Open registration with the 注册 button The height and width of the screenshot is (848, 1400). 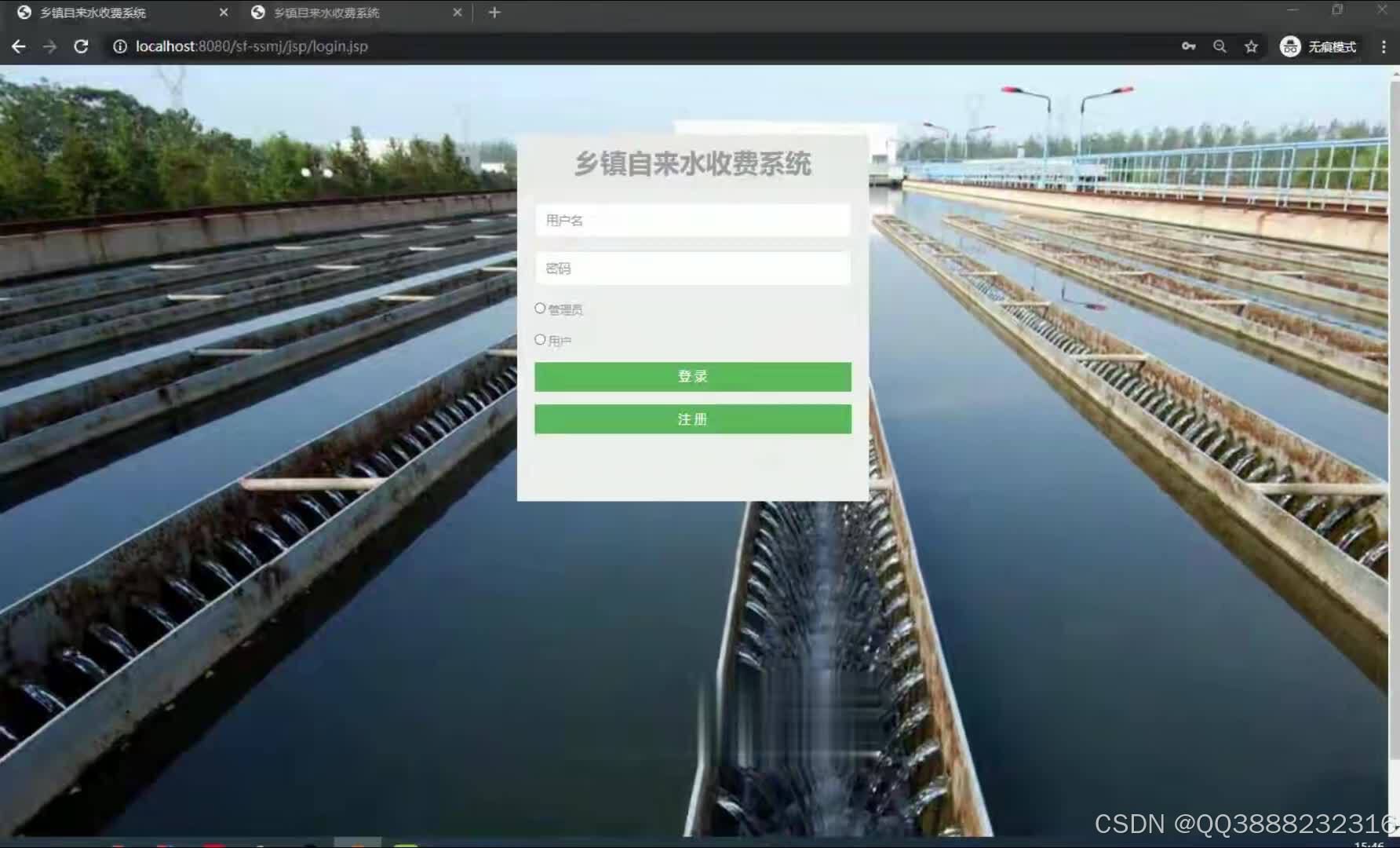(x=693, y=419)
